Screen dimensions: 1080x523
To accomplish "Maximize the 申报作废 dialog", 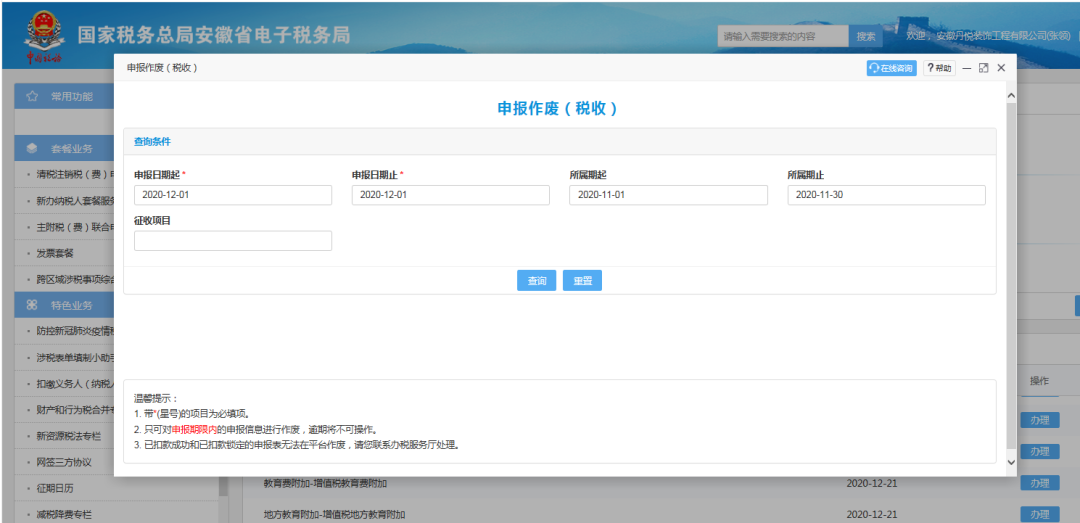I will [983, 68].
